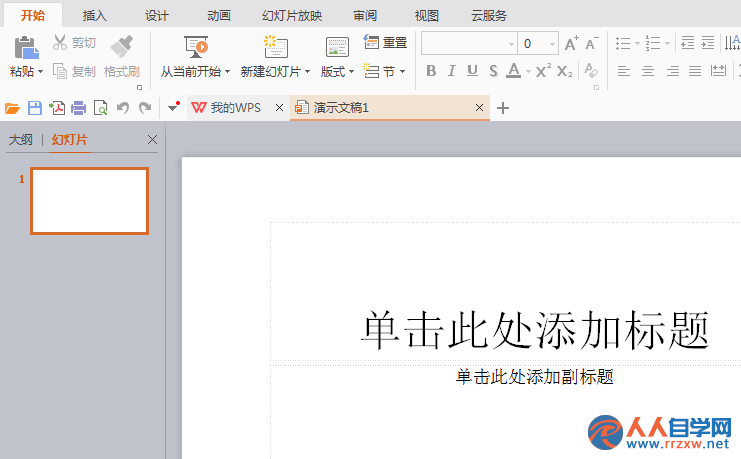Viewport: 741px width, 459px height.
Task: Toggle Bold formatting
Action: [x=431, y=71]
